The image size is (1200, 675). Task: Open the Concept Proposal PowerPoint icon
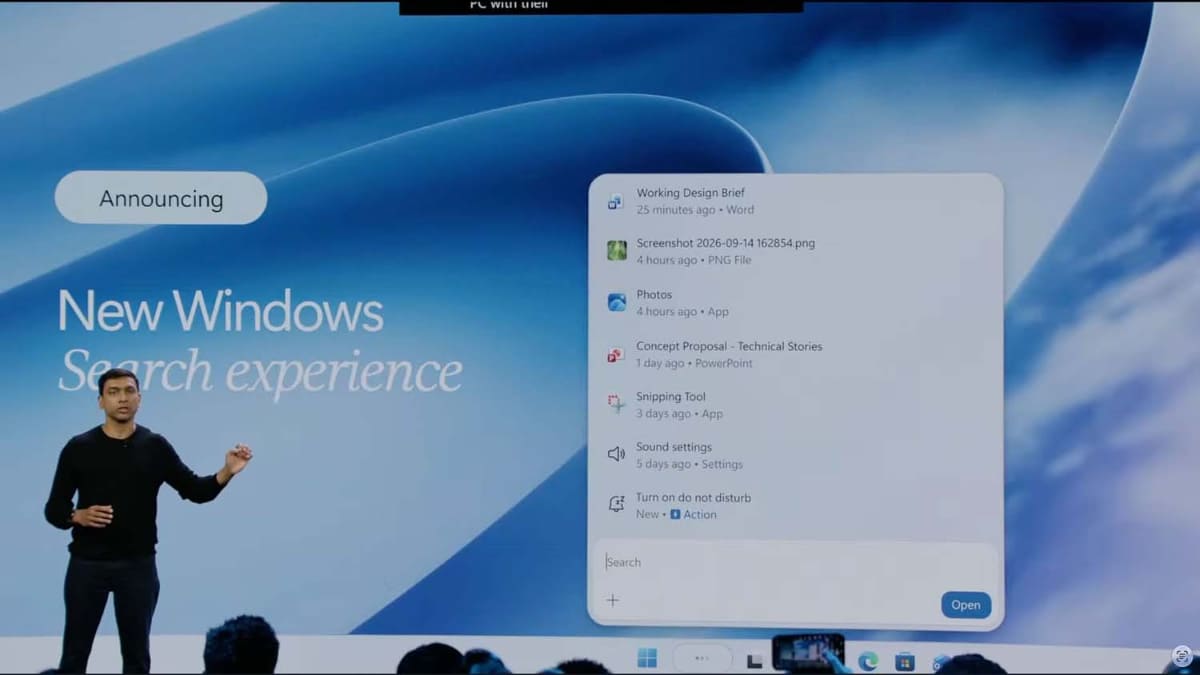[616, 354]
